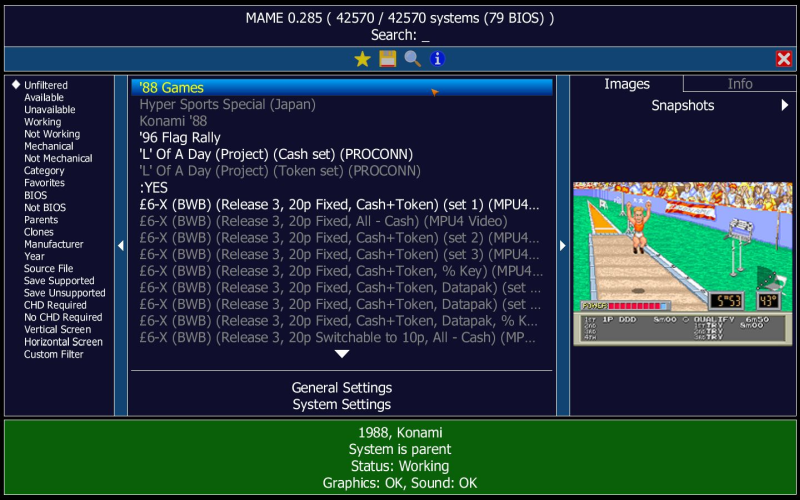This screenshot has height=500, width=800.
Task: Click the Snapshots label
Action: 683,106
